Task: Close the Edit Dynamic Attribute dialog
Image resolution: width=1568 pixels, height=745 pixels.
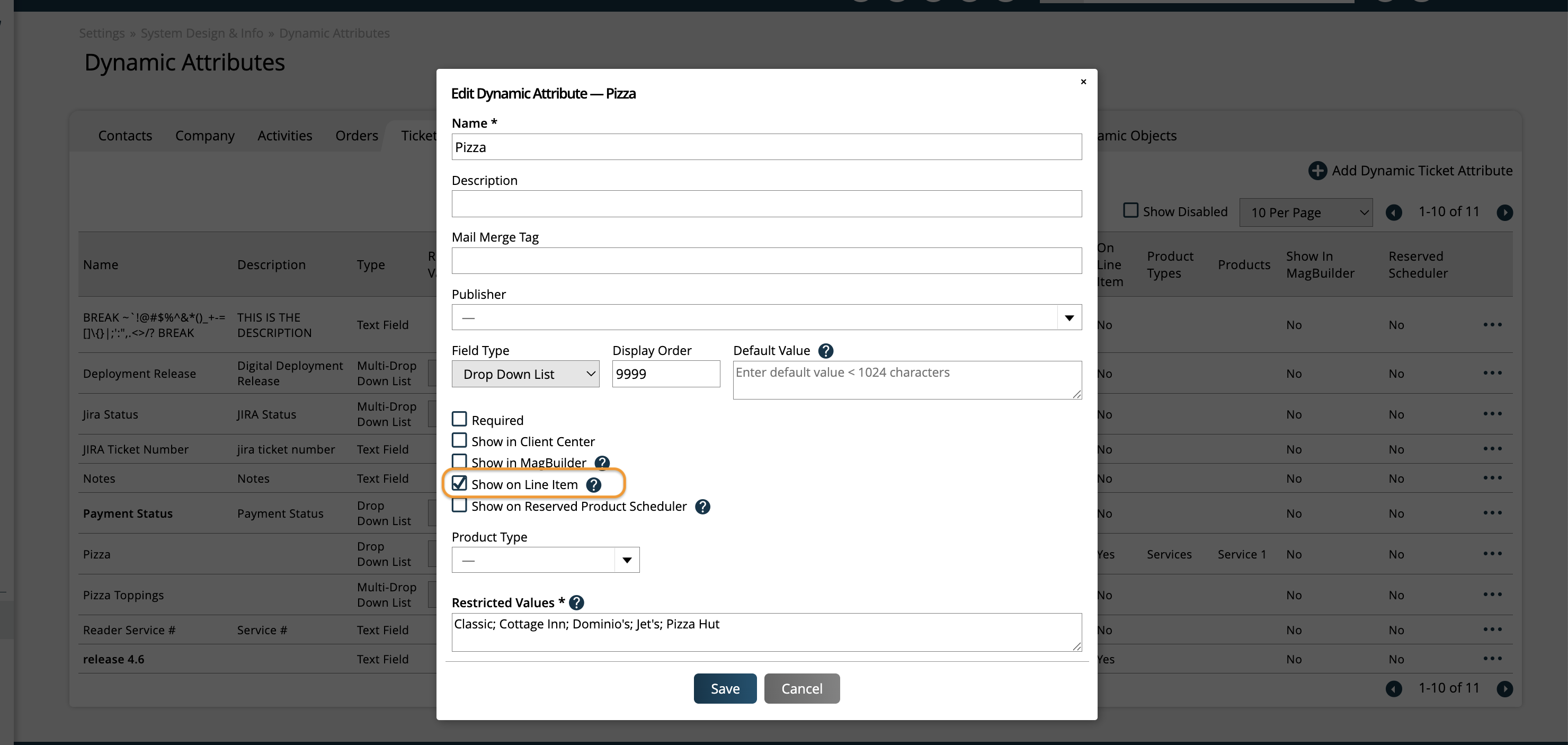Action: (1083, 82)
